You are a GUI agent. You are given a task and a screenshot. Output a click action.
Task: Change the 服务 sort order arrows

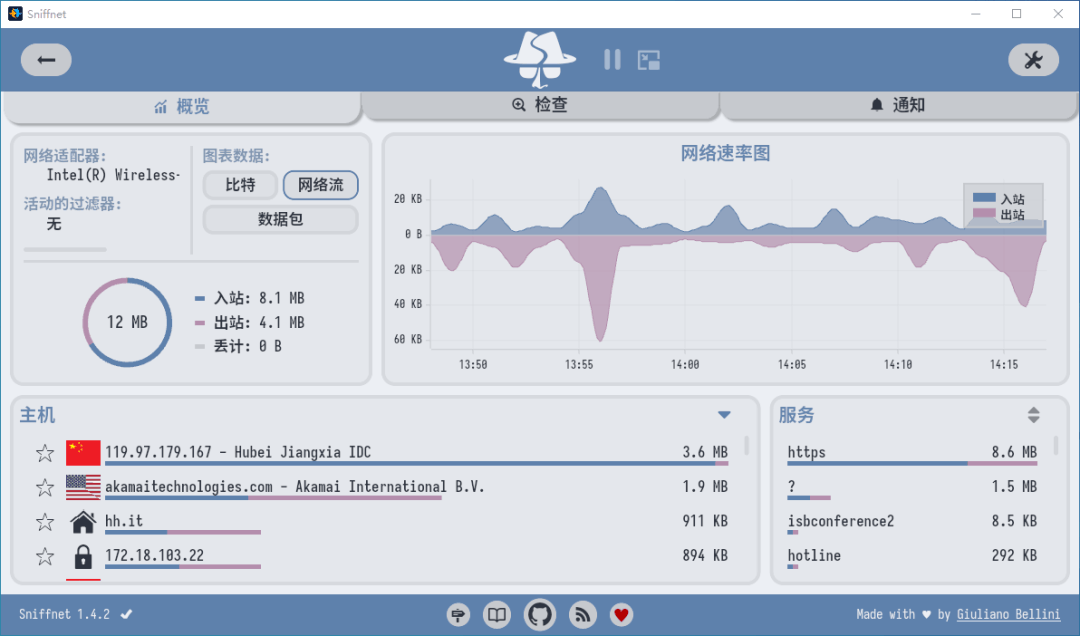click(x=1033, y=415)
